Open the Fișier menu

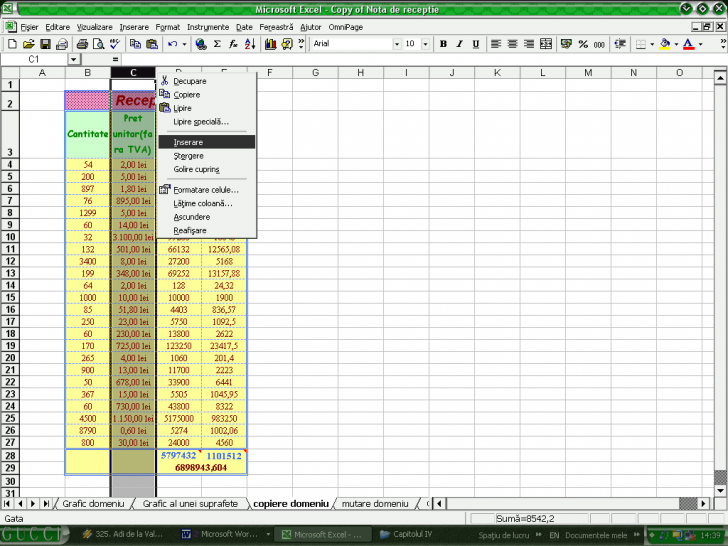(29, 27)
